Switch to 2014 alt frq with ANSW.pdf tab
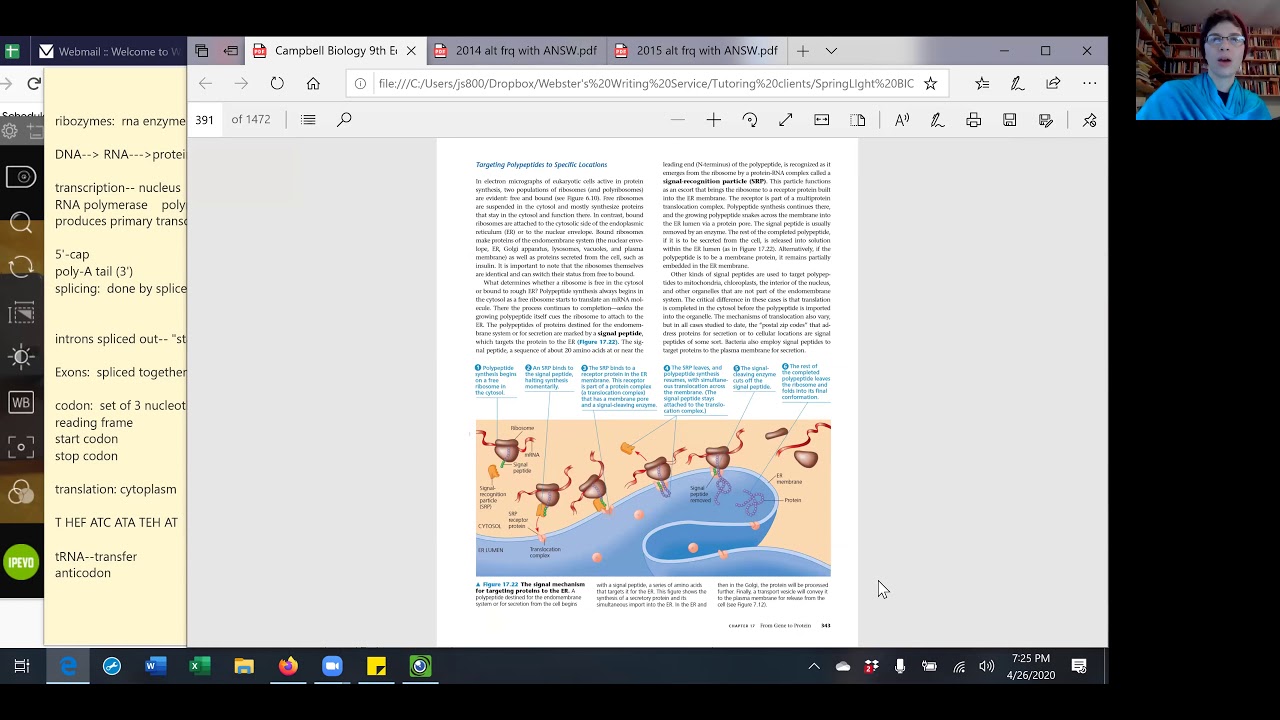The image size is (1280, 720). [x=515, y=51]
